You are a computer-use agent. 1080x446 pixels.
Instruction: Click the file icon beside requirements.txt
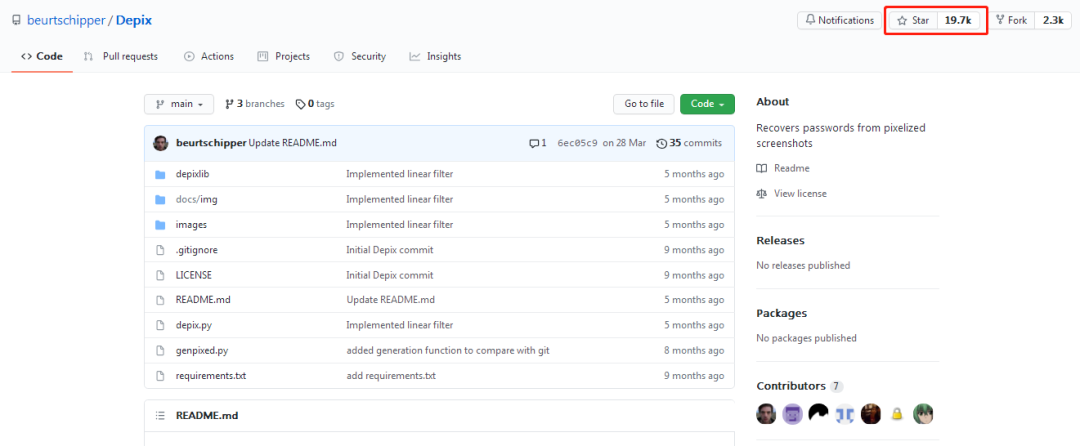point(160,376)
